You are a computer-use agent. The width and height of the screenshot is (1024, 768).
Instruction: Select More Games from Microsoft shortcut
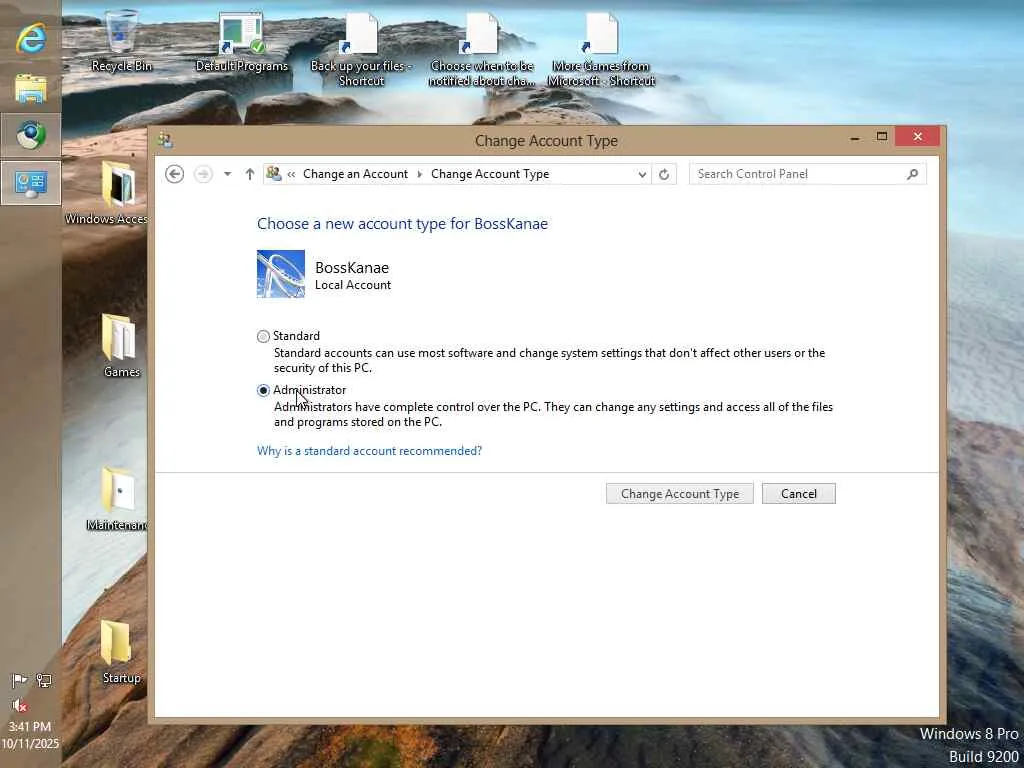point(601,50)
